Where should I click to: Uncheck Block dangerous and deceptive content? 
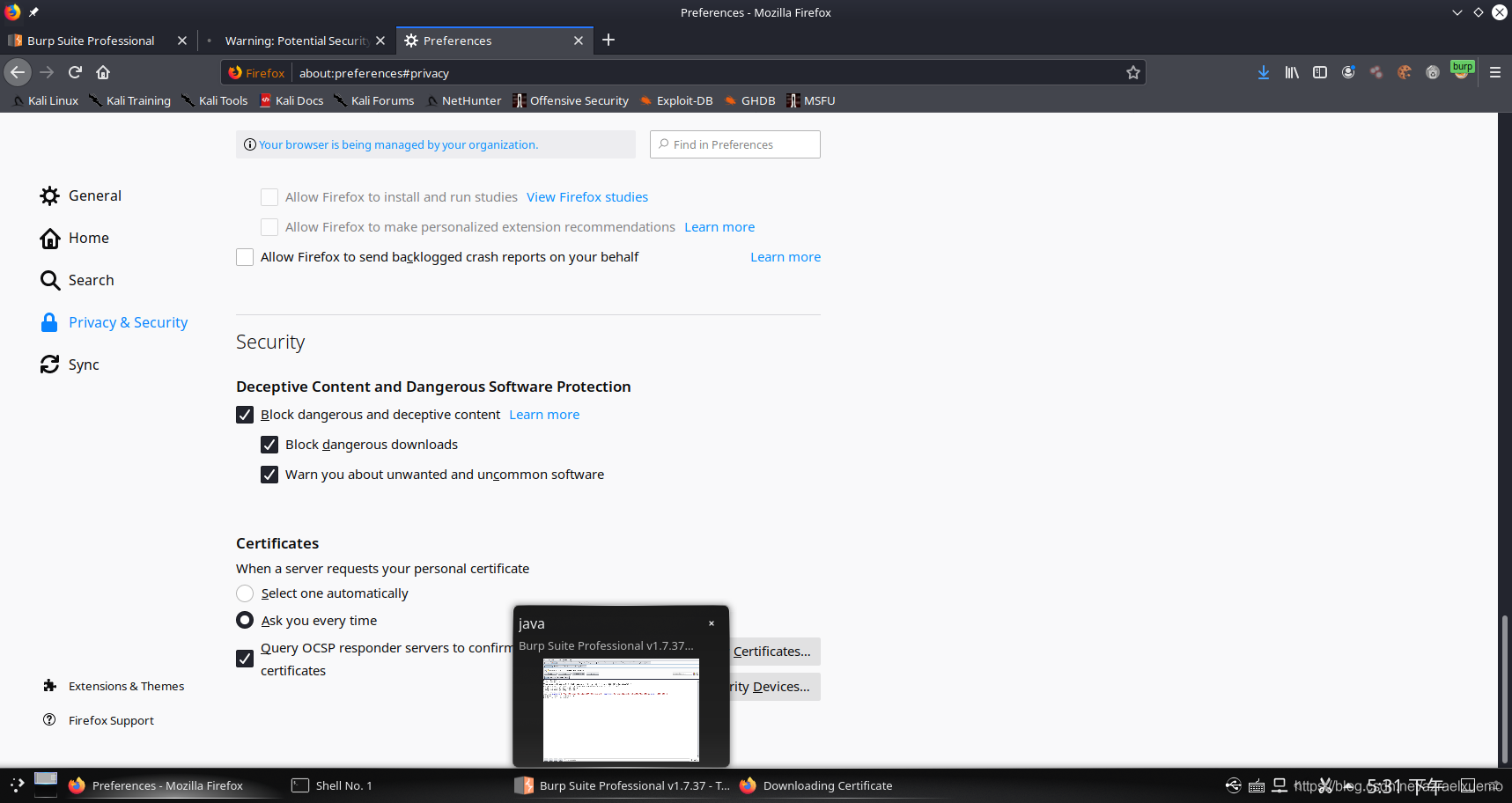pyautogui.click(x=245, y=415)
